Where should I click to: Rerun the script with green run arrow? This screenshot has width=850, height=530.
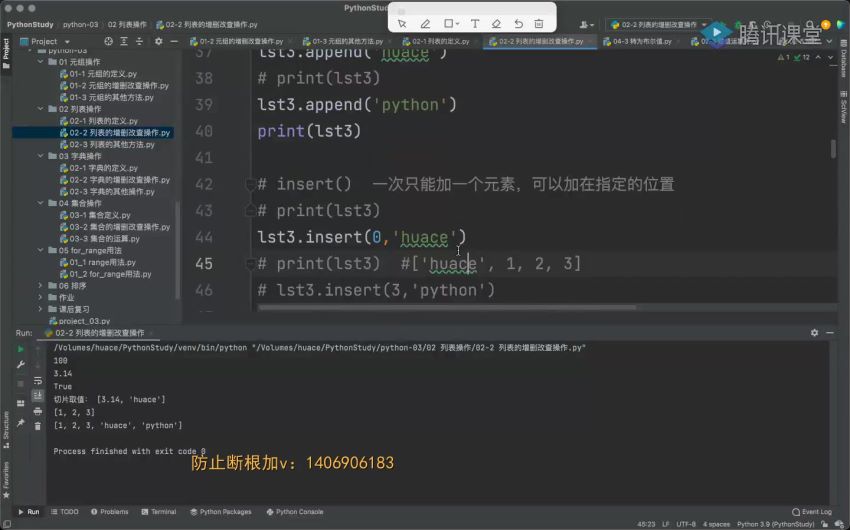pos(20,349)
